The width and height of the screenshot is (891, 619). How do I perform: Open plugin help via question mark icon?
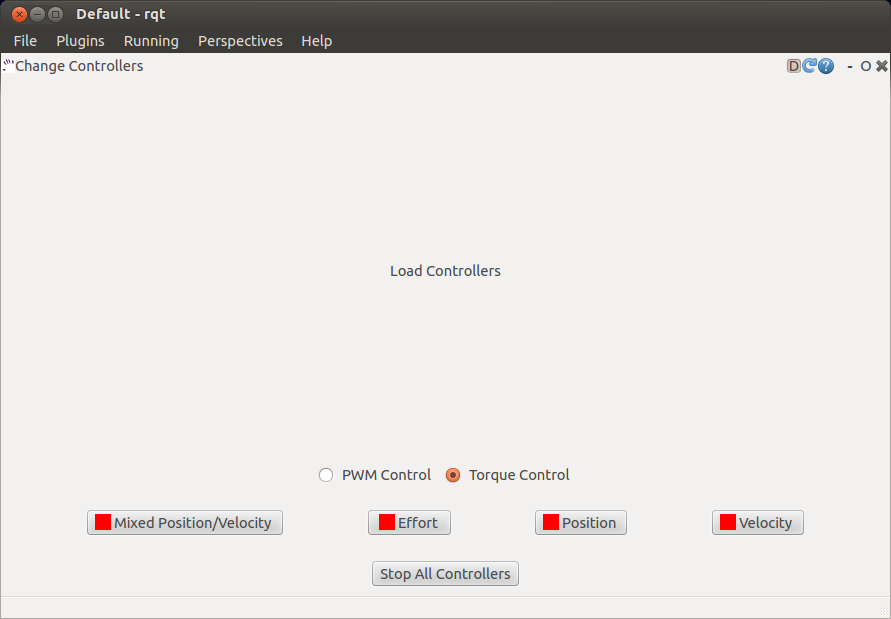coord(826,66)
